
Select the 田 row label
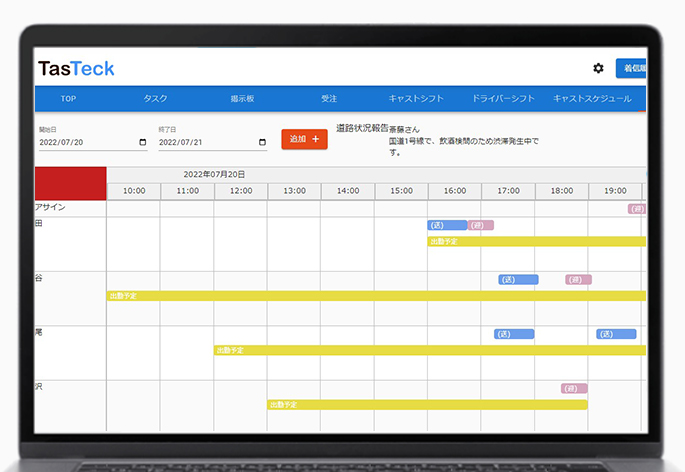39,223
